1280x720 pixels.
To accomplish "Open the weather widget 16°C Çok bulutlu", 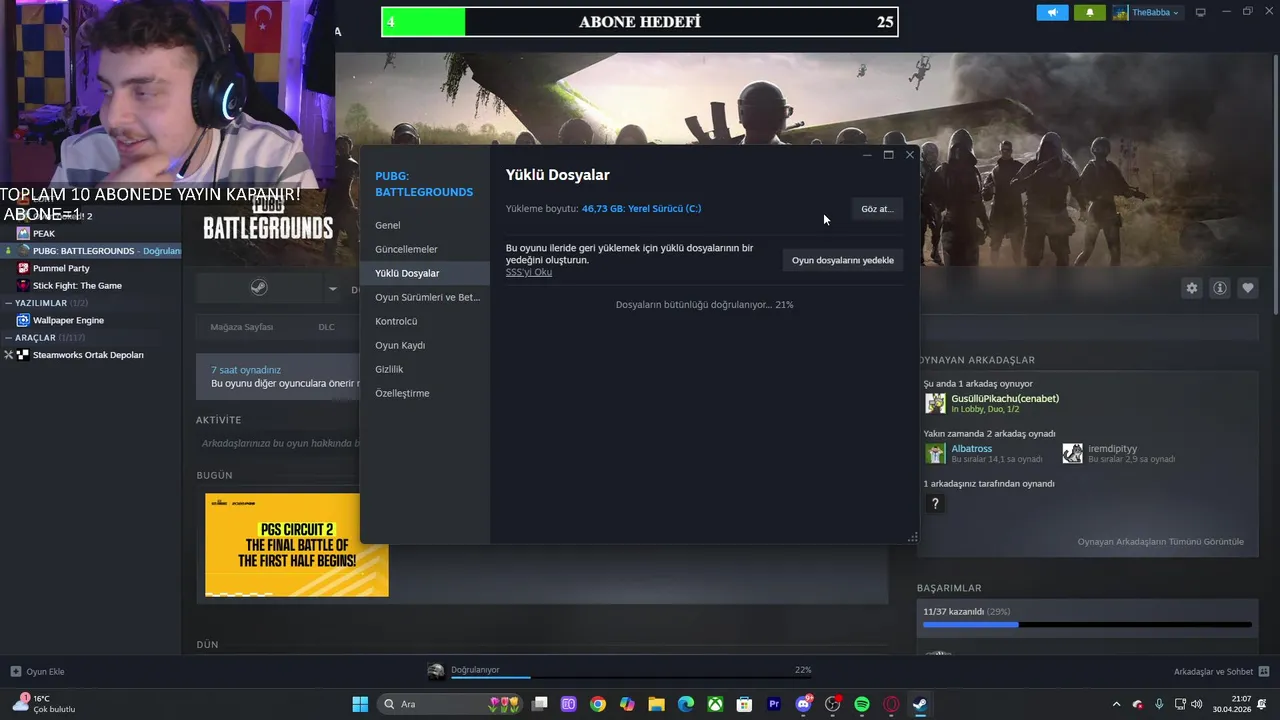I will (45, 704).
